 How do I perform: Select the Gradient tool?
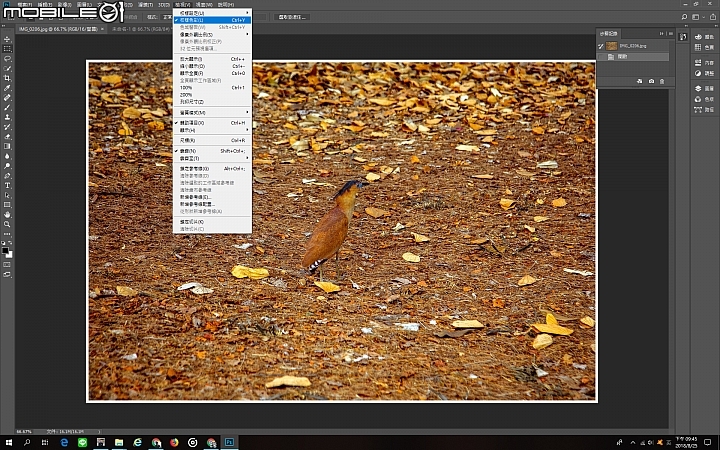7,146
